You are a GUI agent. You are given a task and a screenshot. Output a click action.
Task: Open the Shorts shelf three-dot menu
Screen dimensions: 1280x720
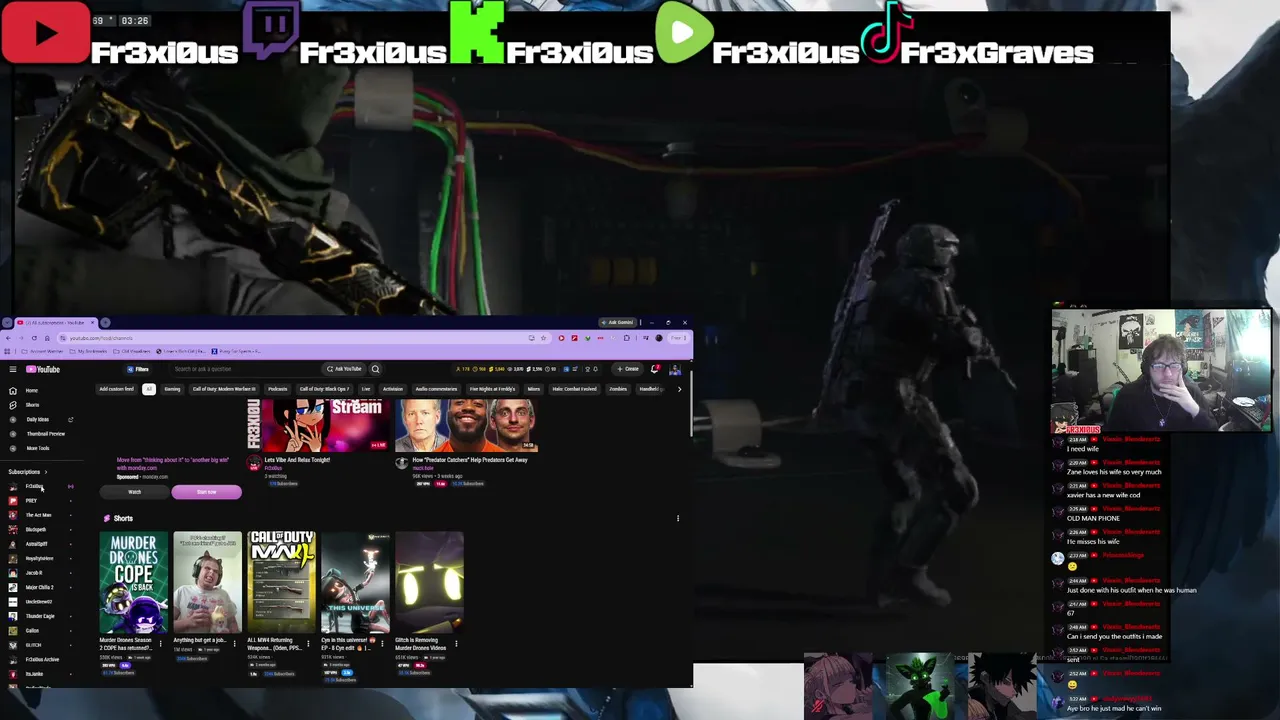(678, 518)
